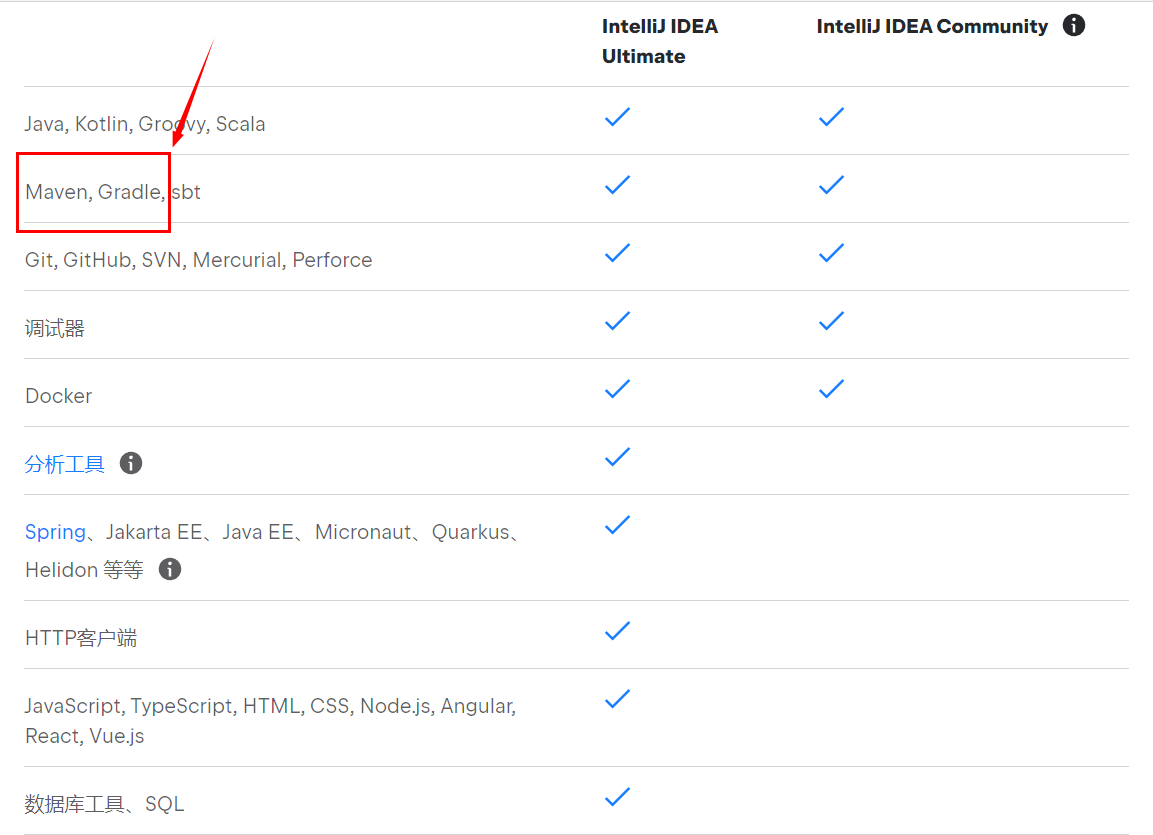Select the JavaScript, TypeScript, HTML row text
1153x835 pixels.
(271, 720)
